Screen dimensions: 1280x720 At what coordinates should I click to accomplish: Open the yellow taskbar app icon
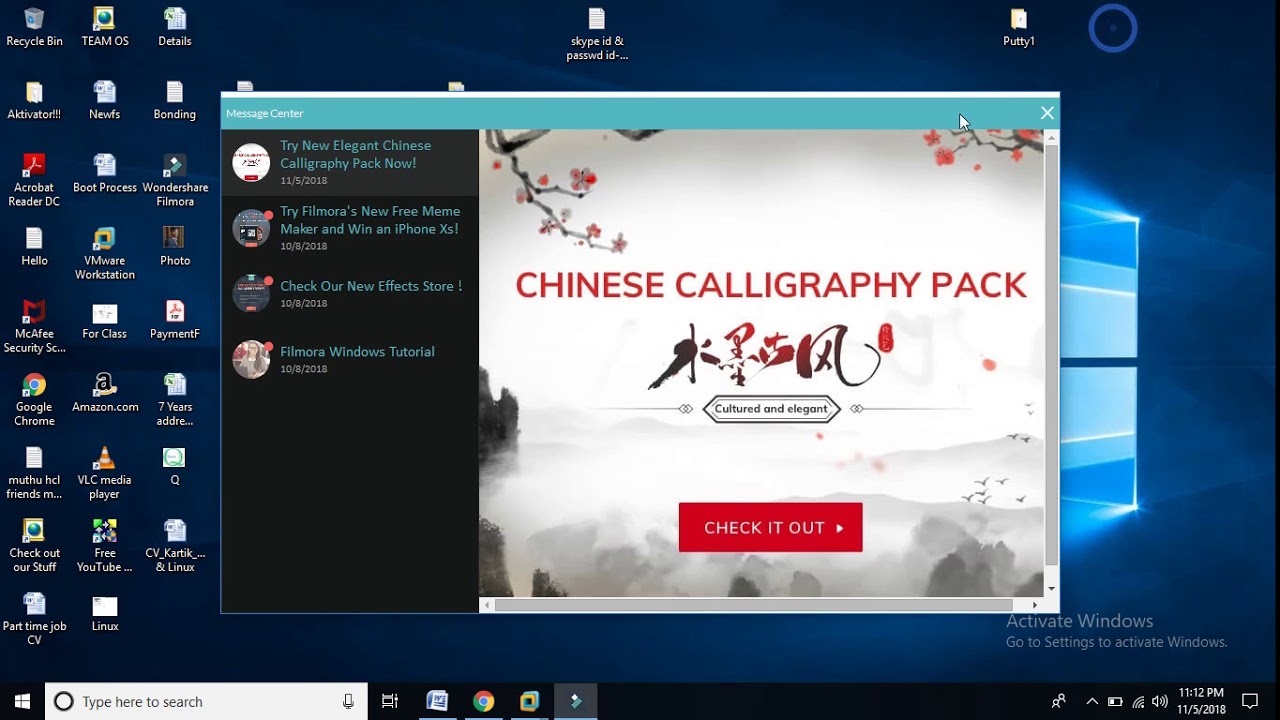529,701
